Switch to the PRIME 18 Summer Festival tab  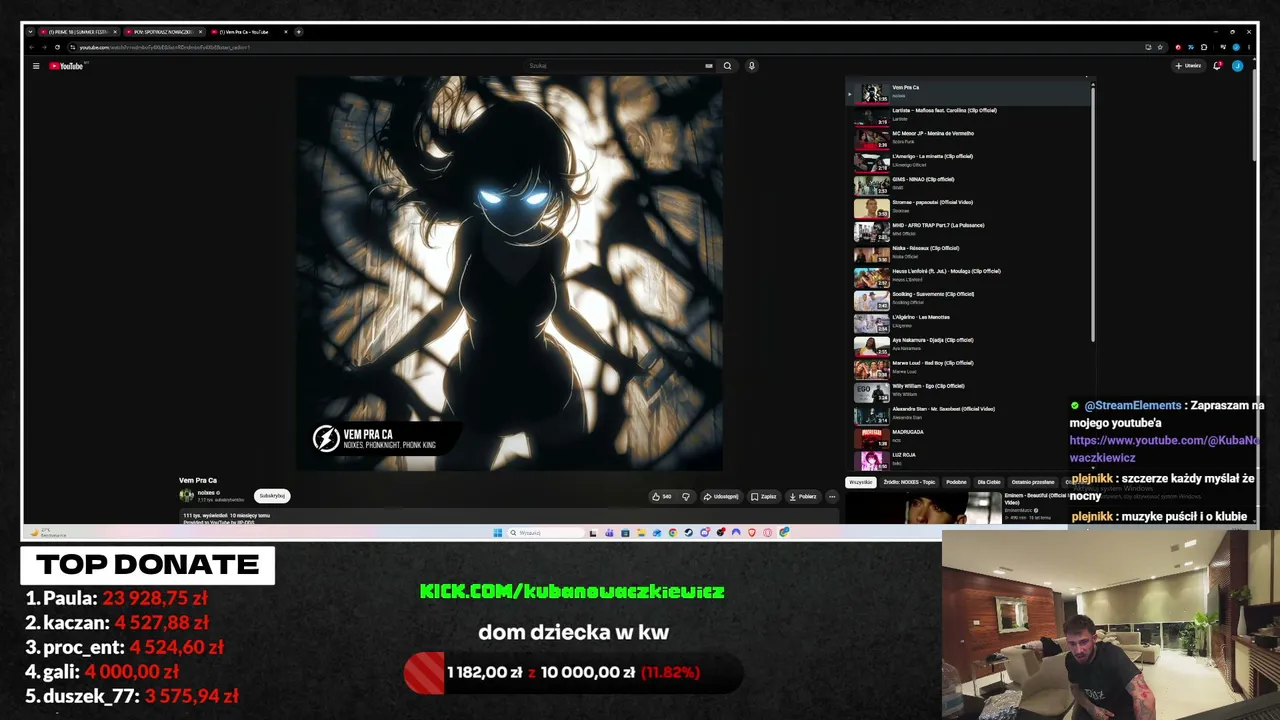tap(79, 32)
